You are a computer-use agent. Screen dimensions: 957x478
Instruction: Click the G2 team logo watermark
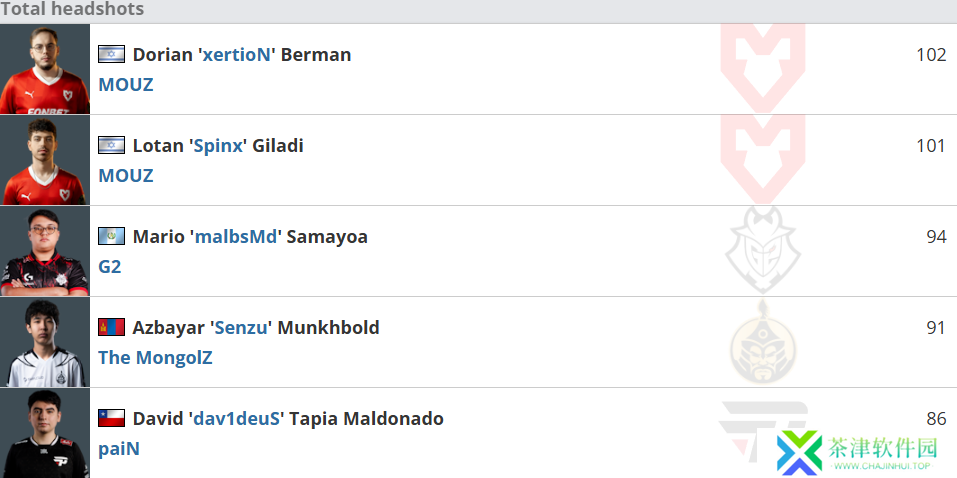[x=763, y=251]
